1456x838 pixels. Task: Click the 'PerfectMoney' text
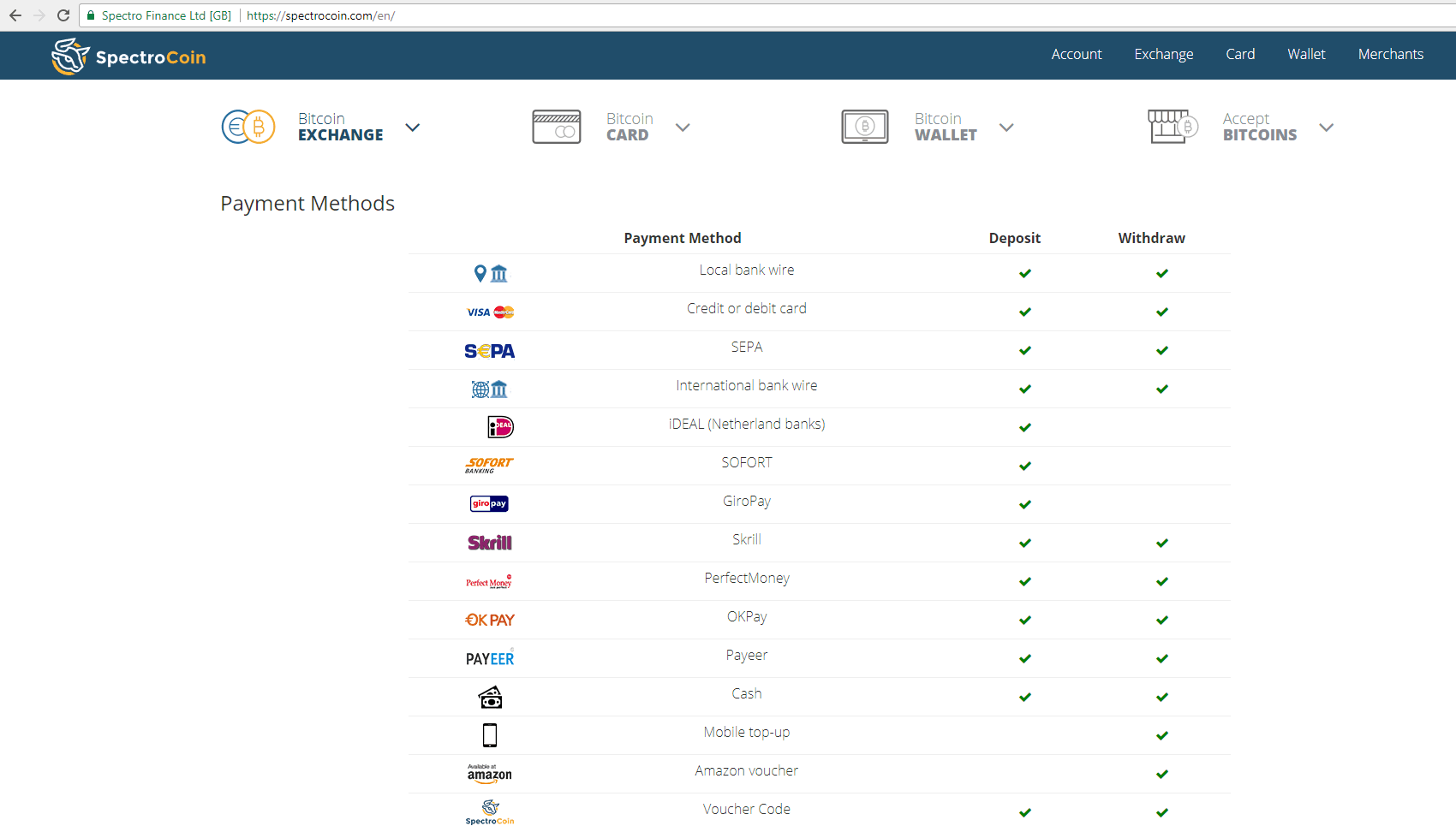point(747,578)
